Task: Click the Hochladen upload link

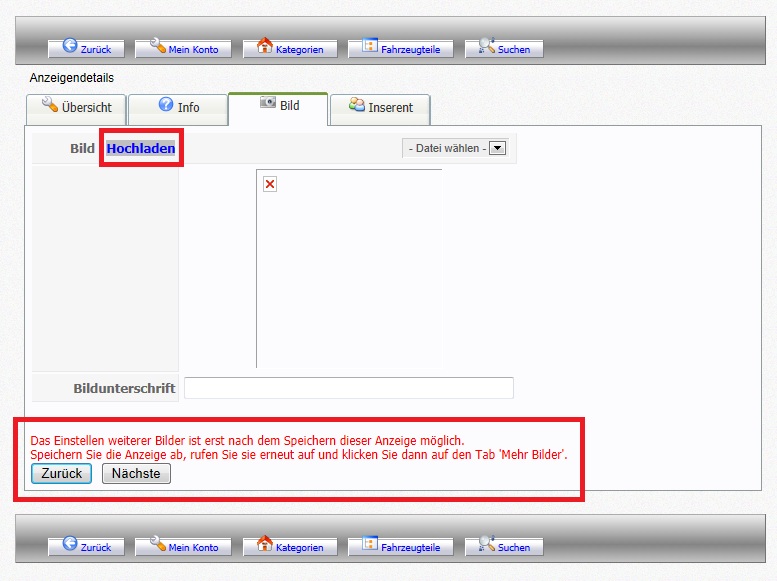Action: (x=141, y=148)
